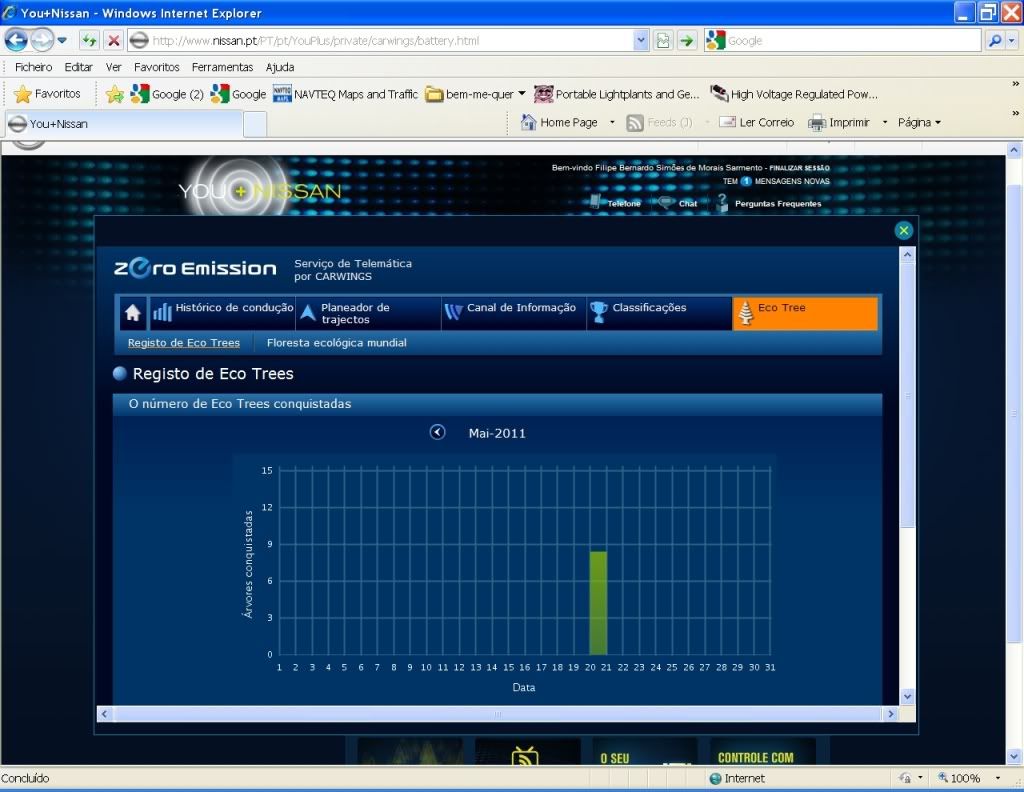Open the Ver menu
Screen dimensions: 1024x792
click(x=114, y=67)
